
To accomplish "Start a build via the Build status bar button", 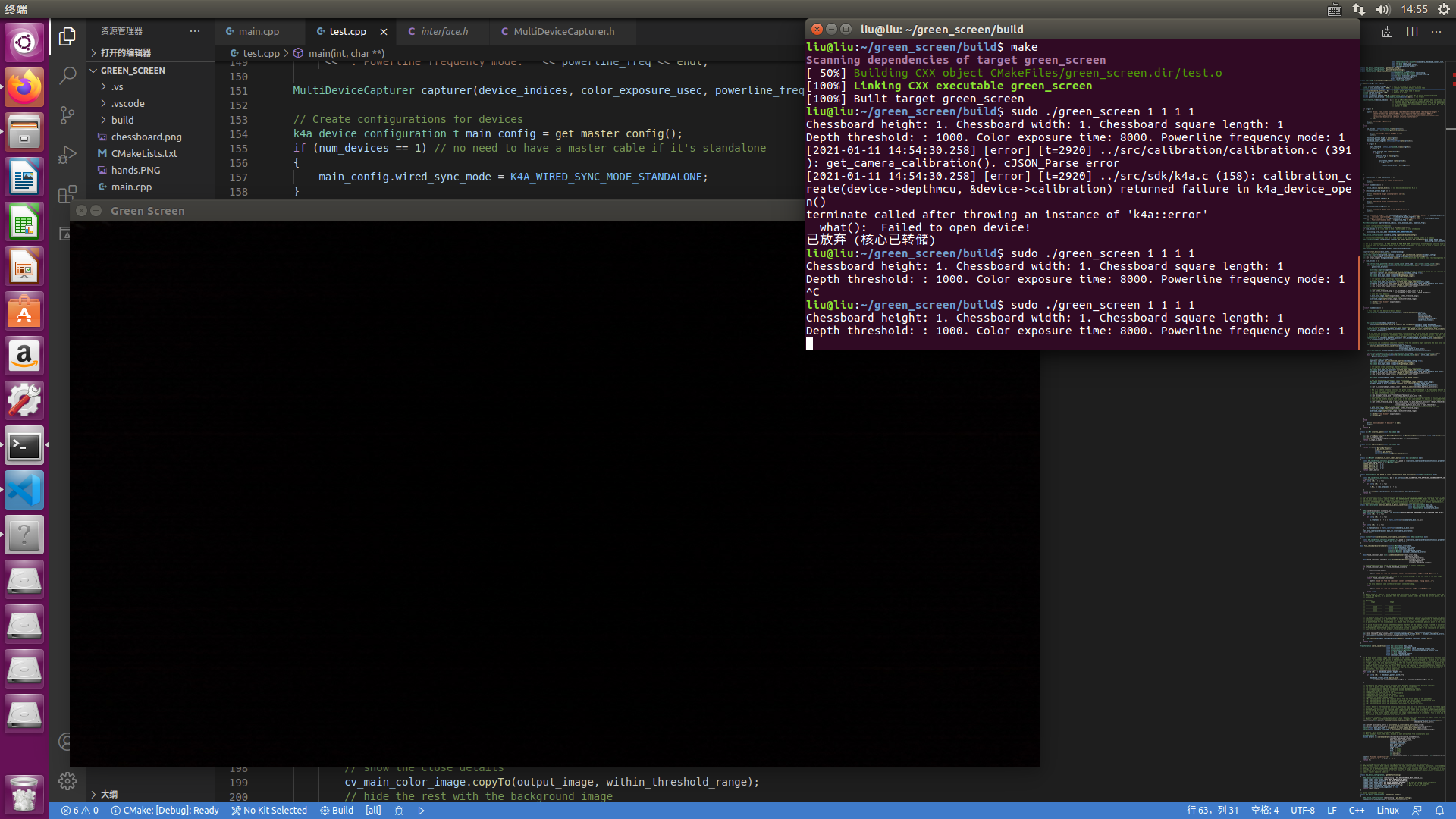I will coord(336,810).
